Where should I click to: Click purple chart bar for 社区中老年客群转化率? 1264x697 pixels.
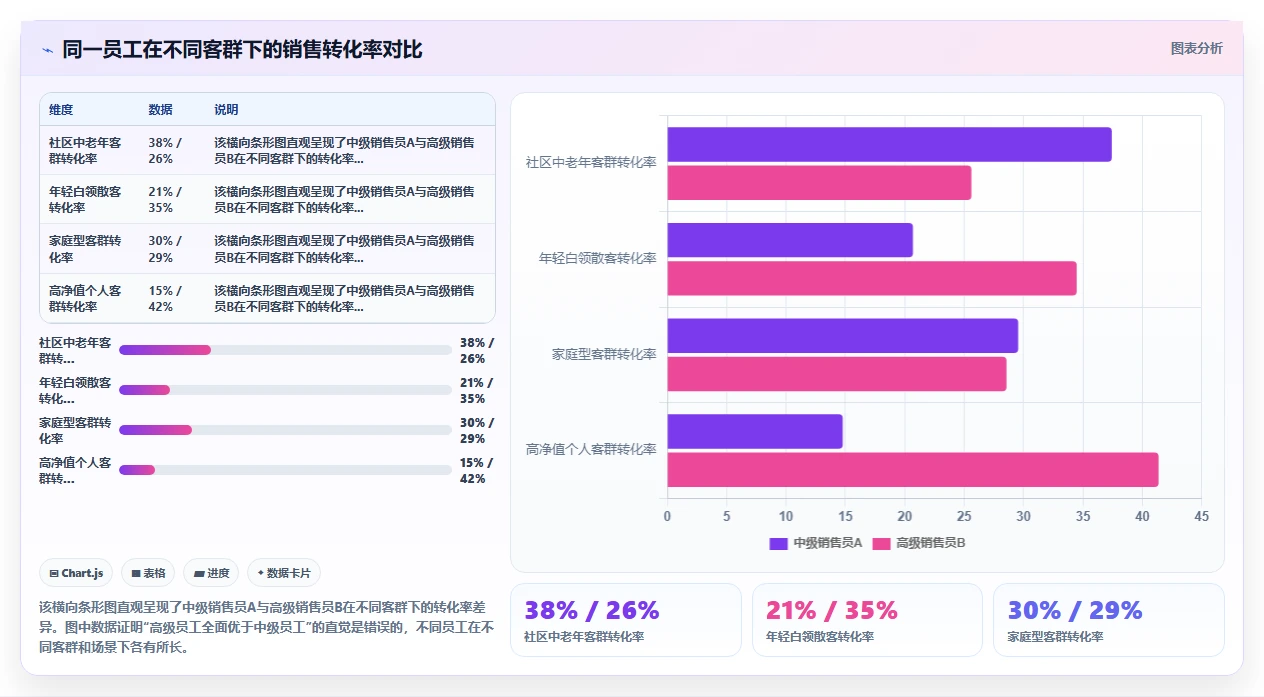(x=889, y=145)
